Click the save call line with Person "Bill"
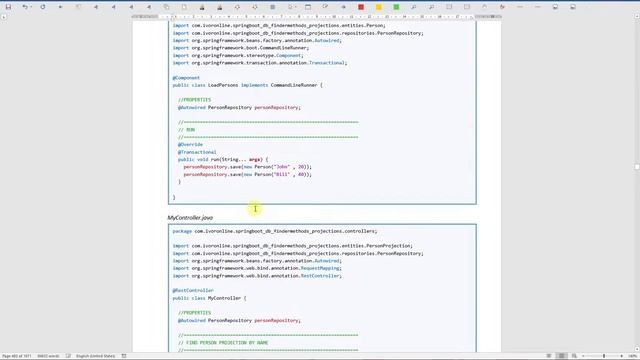Image resolution: width=640 pixels, height=360 pixels. click(x=247, y=174)
